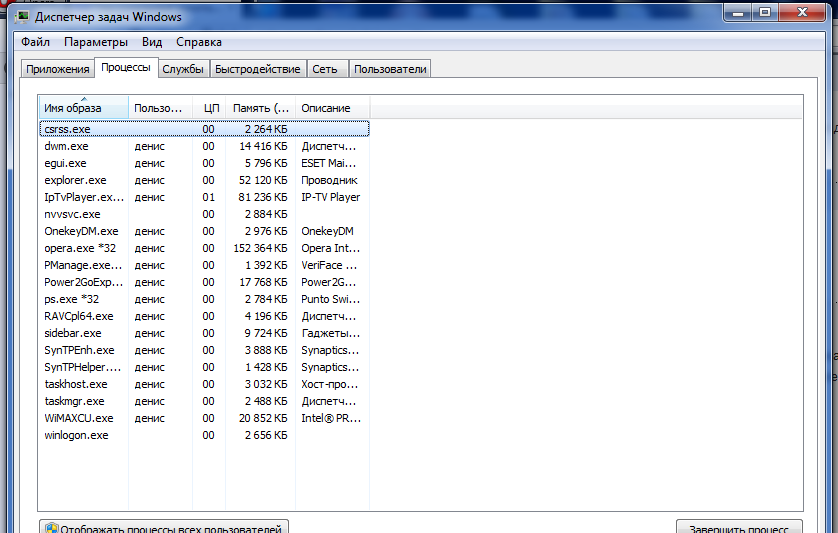Sort processes by Имя образа column header
This screenshot has width=838, height=533.
click(x=84, y=108)
